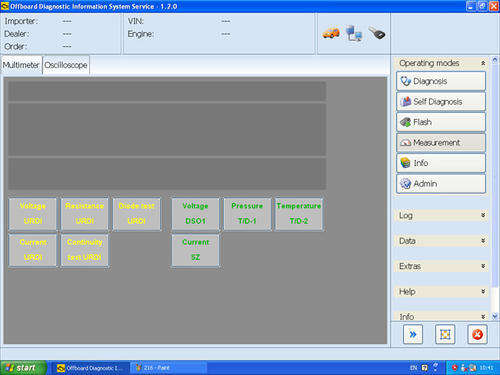Open the Diagnosis operating mode

(441, 81)
